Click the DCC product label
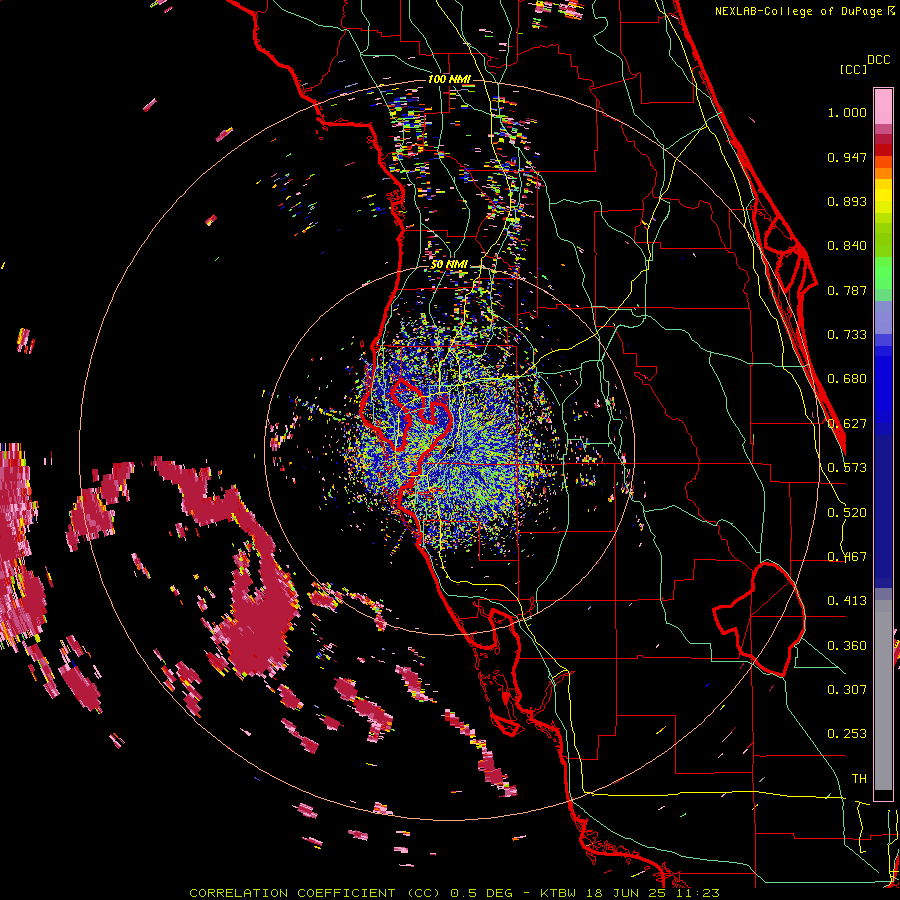Image resolution: width=900 pixels, height=900 pixels. coord(878,60)
